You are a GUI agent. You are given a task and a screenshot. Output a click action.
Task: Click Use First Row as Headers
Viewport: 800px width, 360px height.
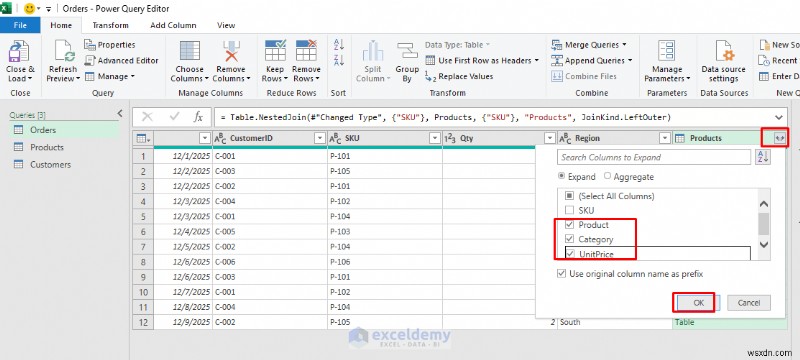point(482,60)
